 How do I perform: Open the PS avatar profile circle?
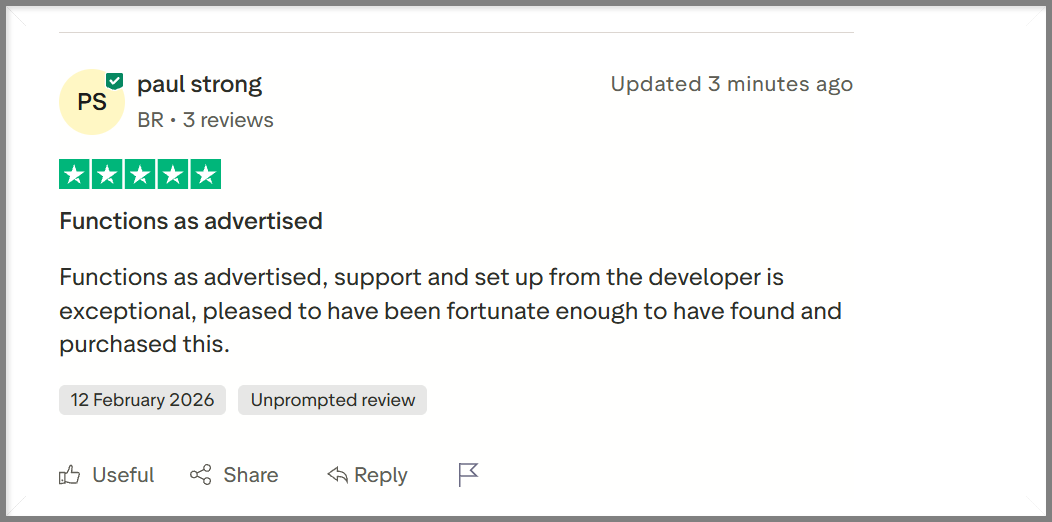tap(91, 102)
